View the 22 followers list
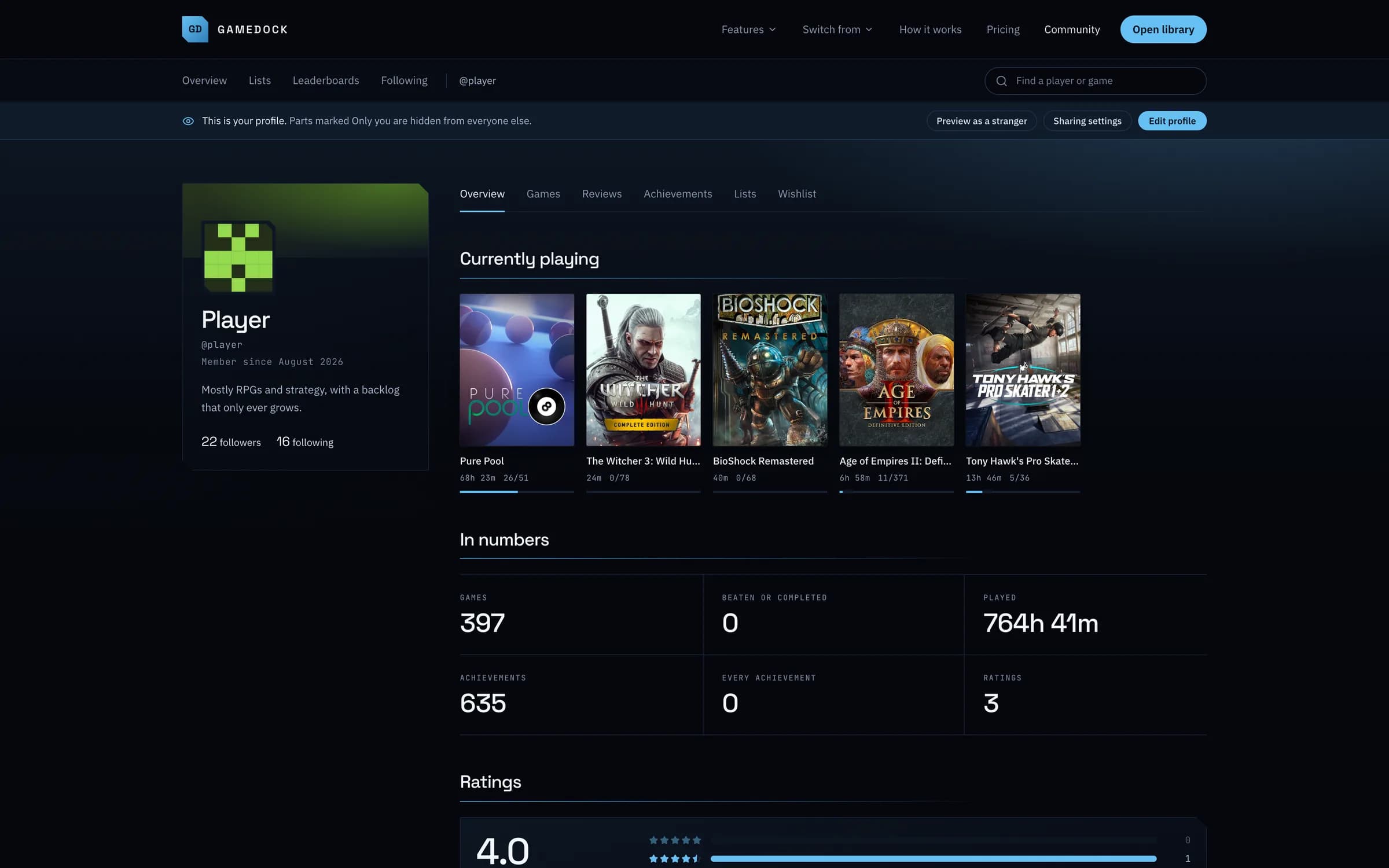 [231, 442]
